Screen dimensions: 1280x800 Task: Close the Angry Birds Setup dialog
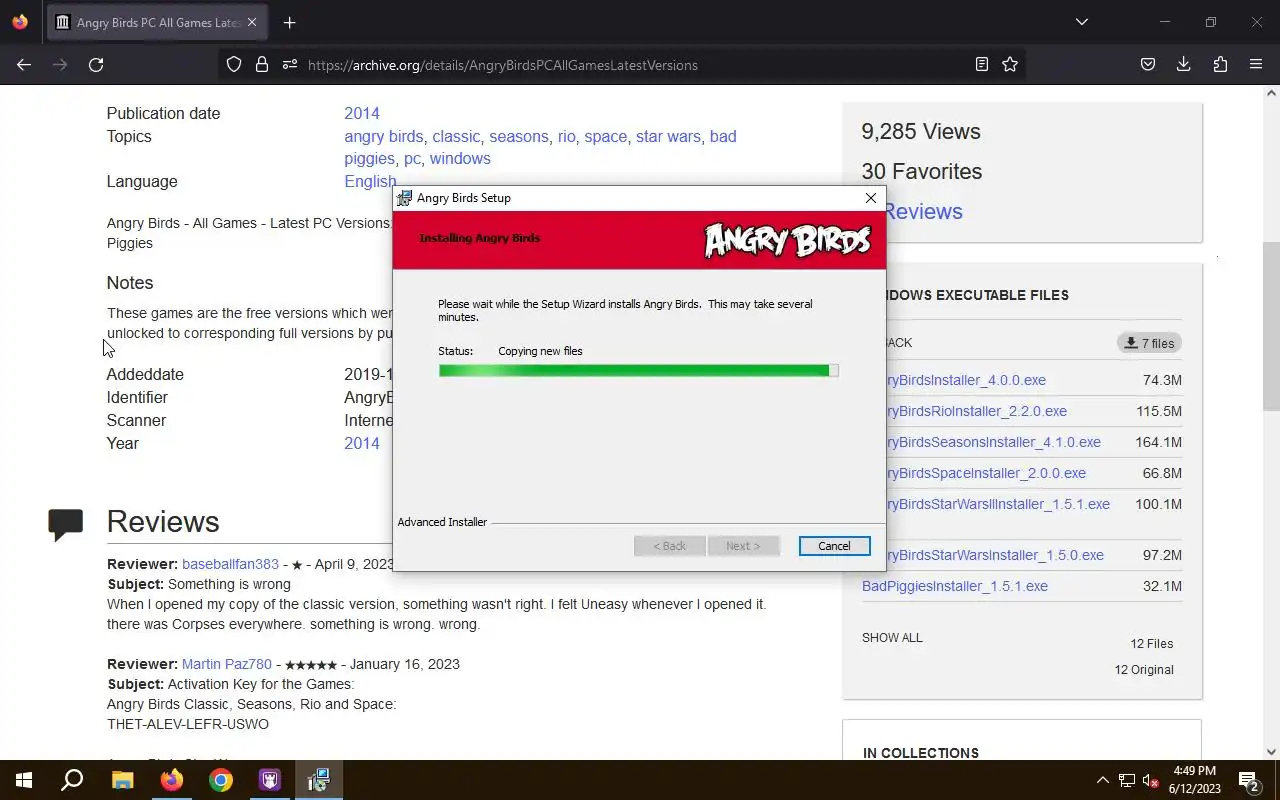[871, 198]
